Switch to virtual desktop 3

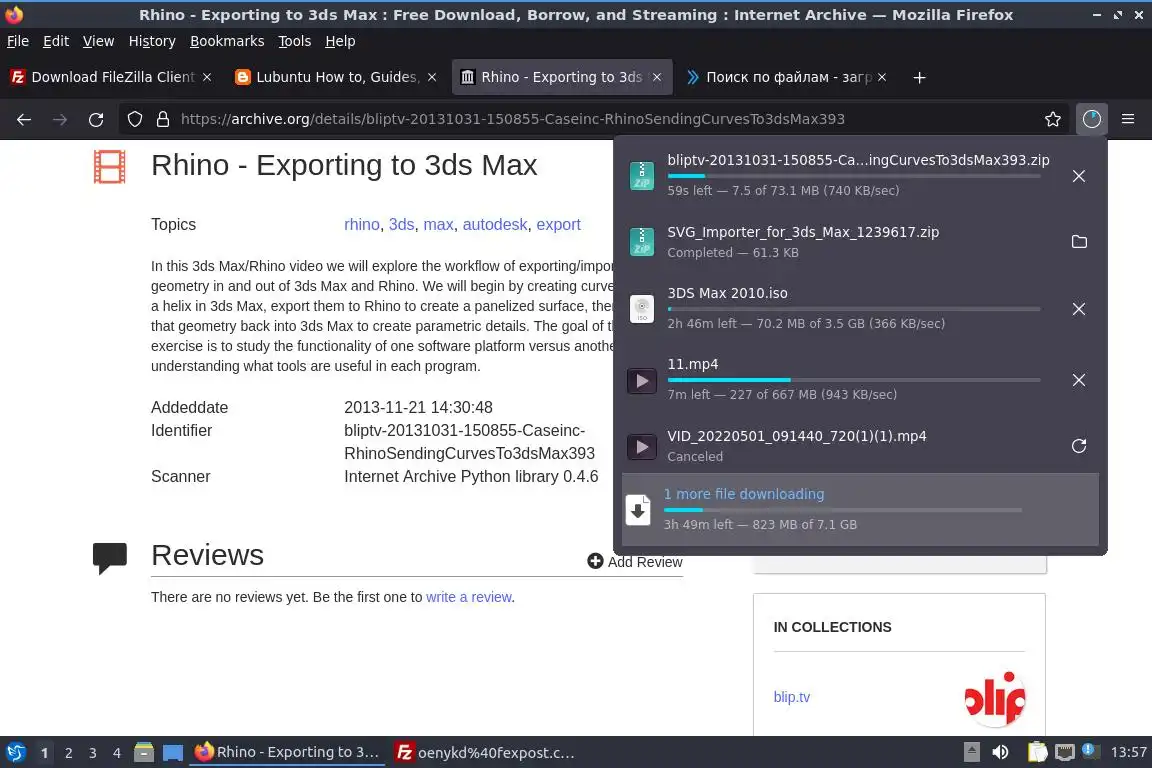tap(93, 753)
